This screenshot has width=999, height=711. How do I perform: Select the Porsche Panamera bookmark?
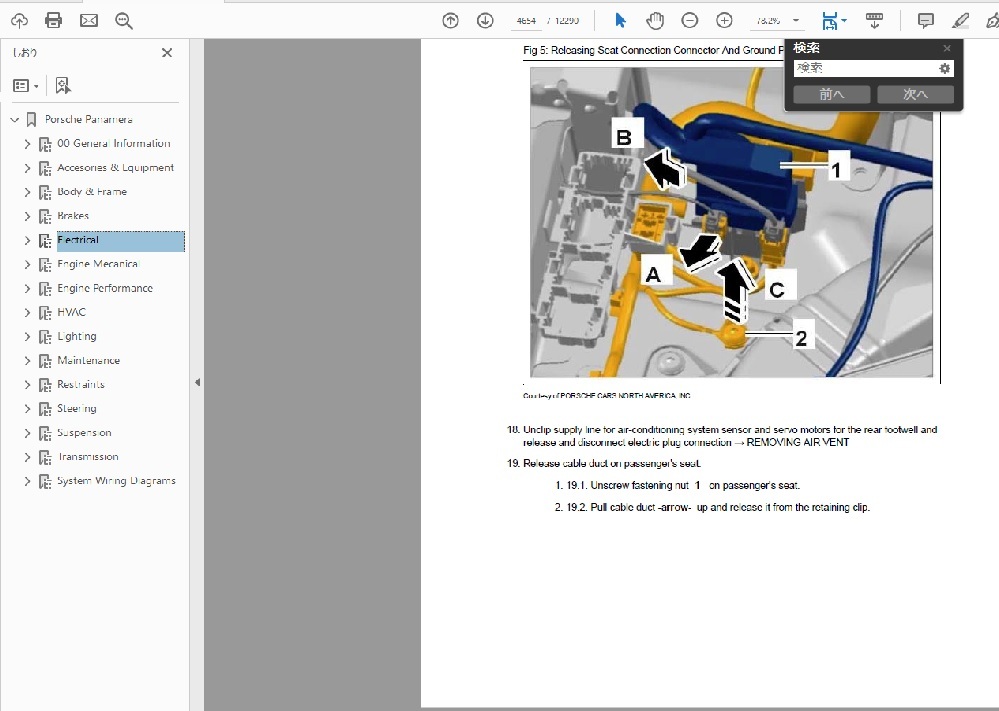(x=89, y=119)
